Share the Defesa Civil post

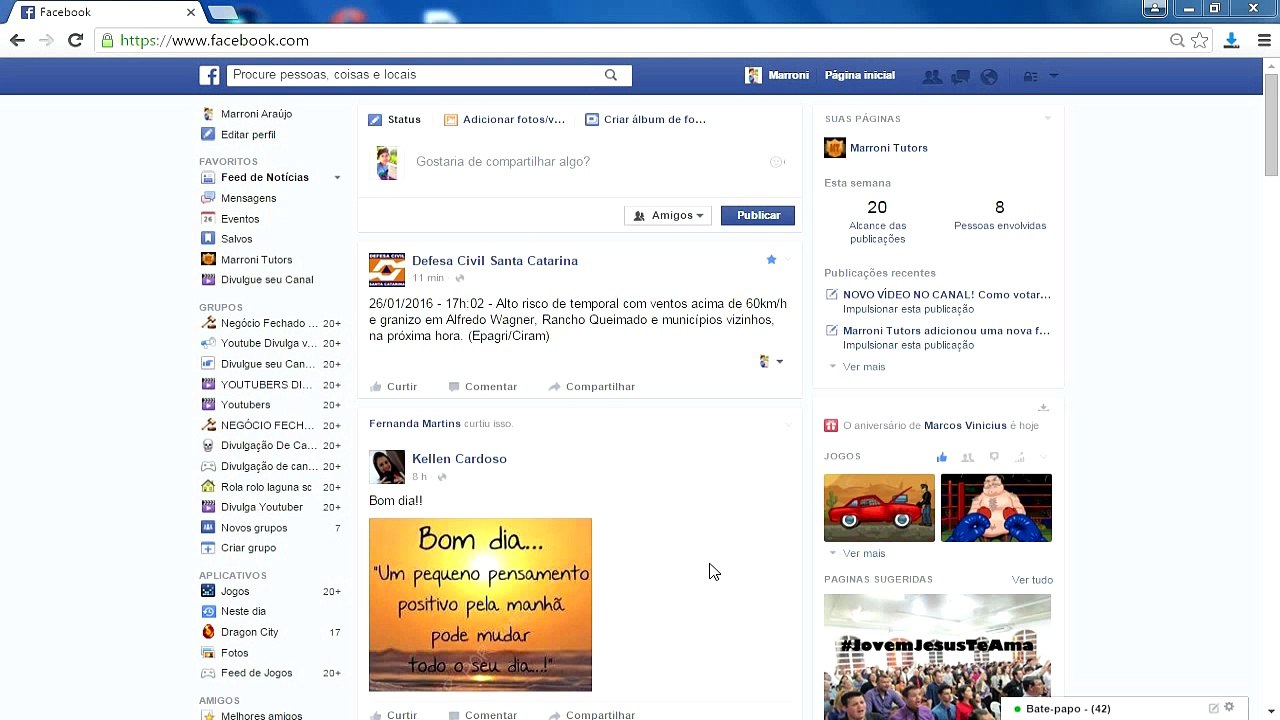coord(591,387)
